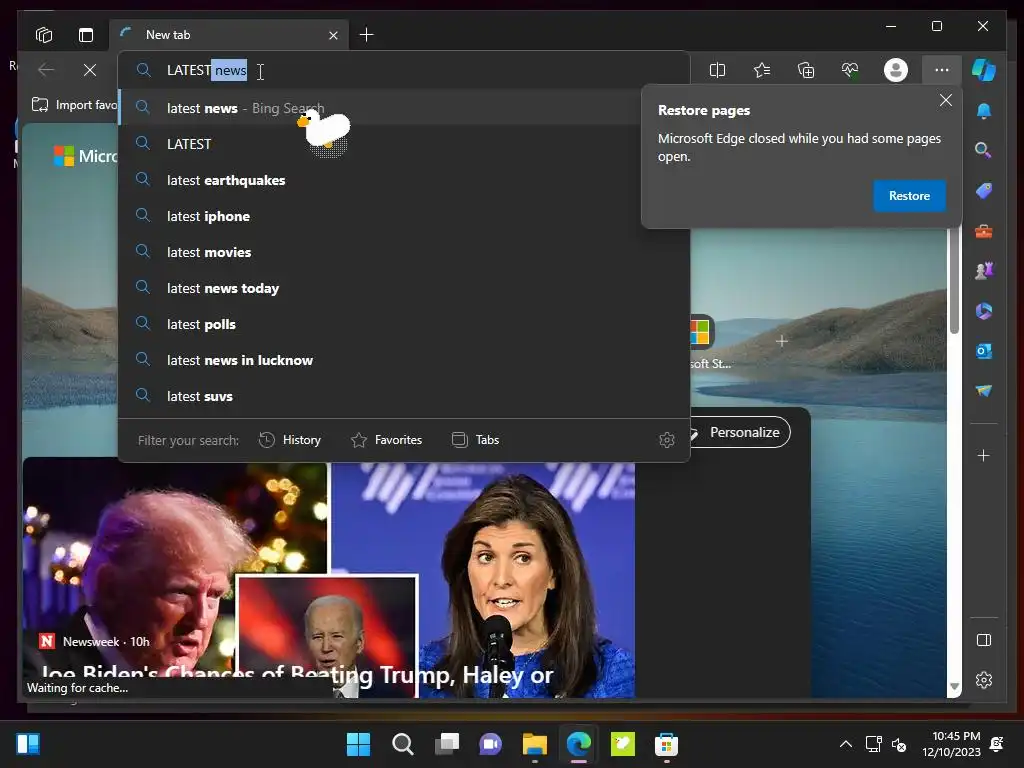Select suggestion latest iphone
The height and width of the screenshot is (768, 1024).
(404, 216)
